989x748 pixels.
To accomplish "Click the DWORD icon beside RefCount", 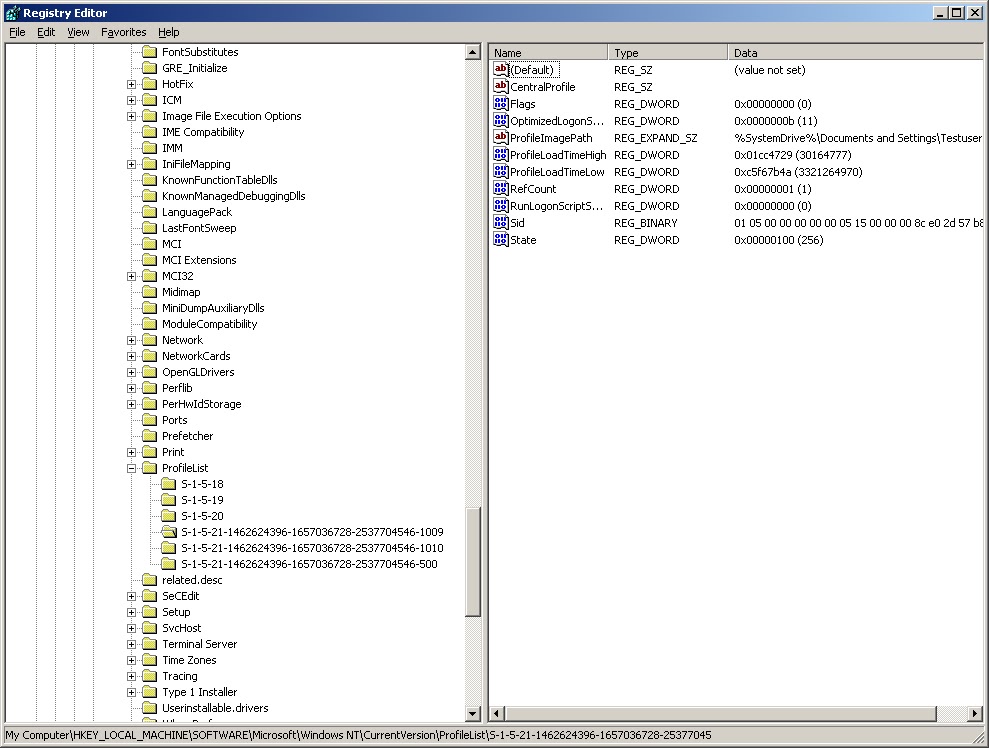I will [500, 189].
